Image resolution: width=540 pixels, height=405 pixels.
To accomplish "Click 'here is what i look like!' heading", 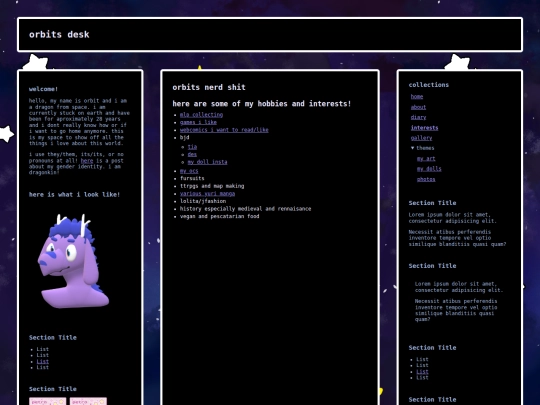I will click(x=74, y=195).
